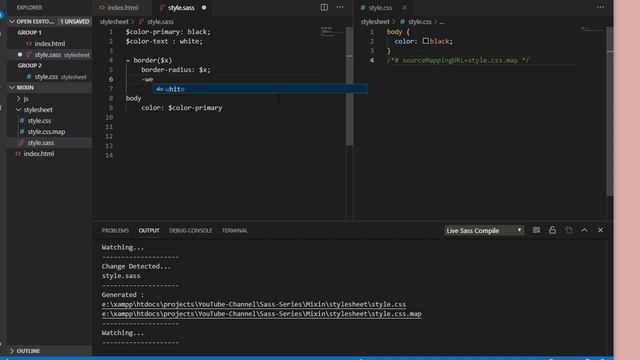Switch to the TERMINAL tab
640x360 pixels.
point(235,231)
